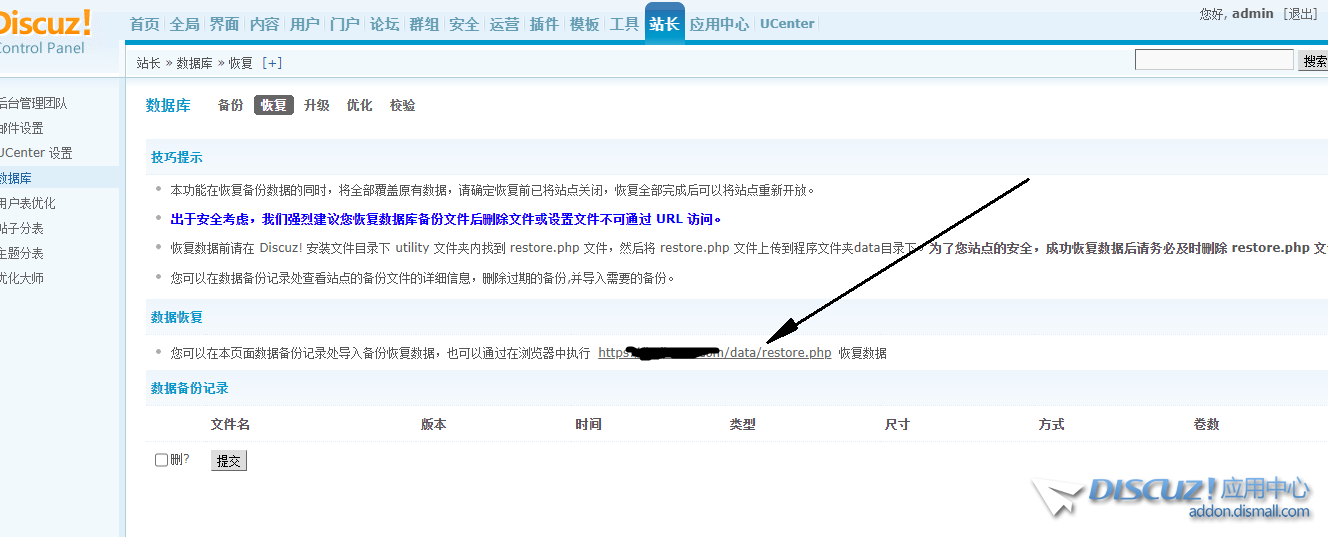
Task: Open the 插件 top menu item
Action: 544,24
